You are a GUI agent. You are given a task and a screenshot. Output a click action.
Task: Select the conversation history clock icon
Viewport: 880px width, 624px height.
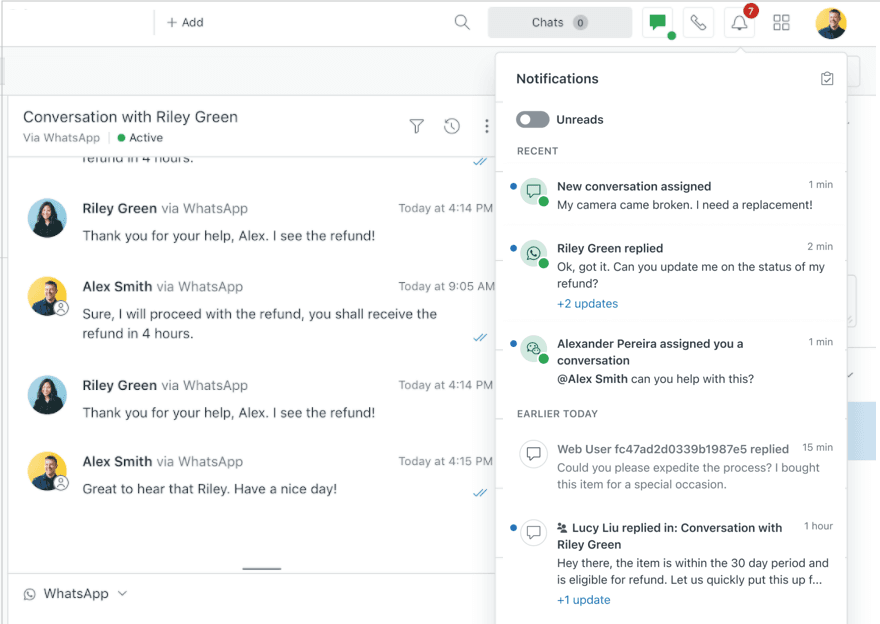(451, 126)
